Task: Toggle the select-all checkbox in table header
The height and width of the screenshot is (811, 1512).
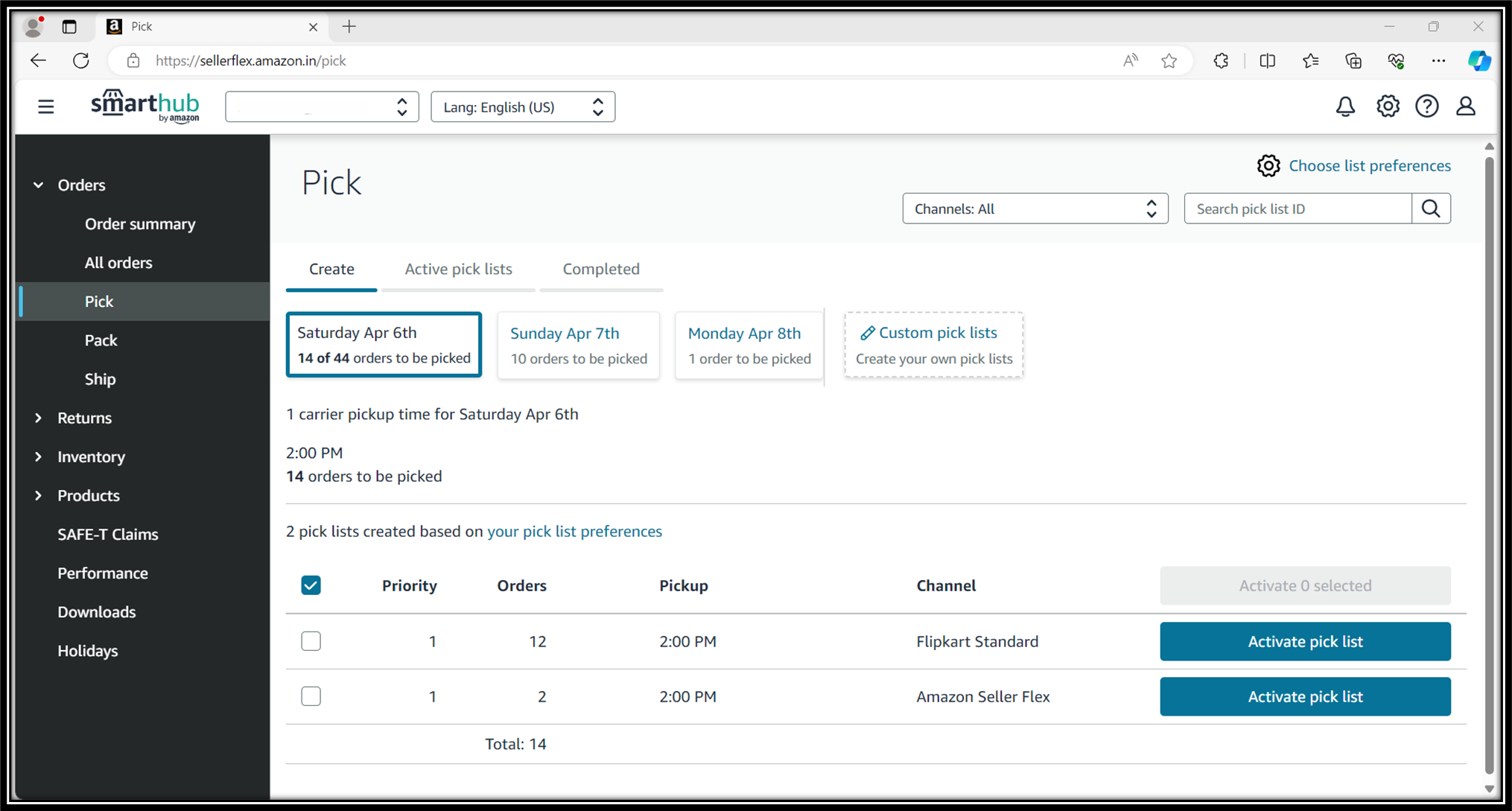Action: click(x=311, y=585)
